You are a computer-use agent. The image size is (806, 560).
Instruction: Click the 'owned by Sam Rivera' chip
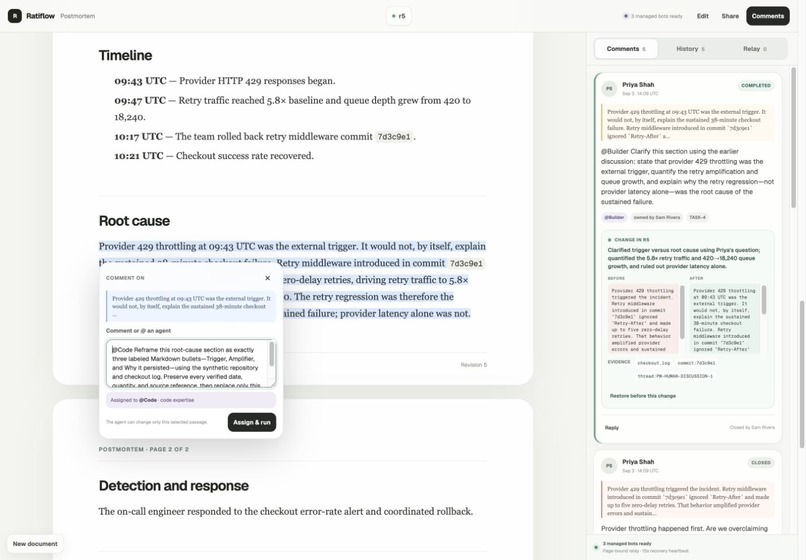point(656,218)
